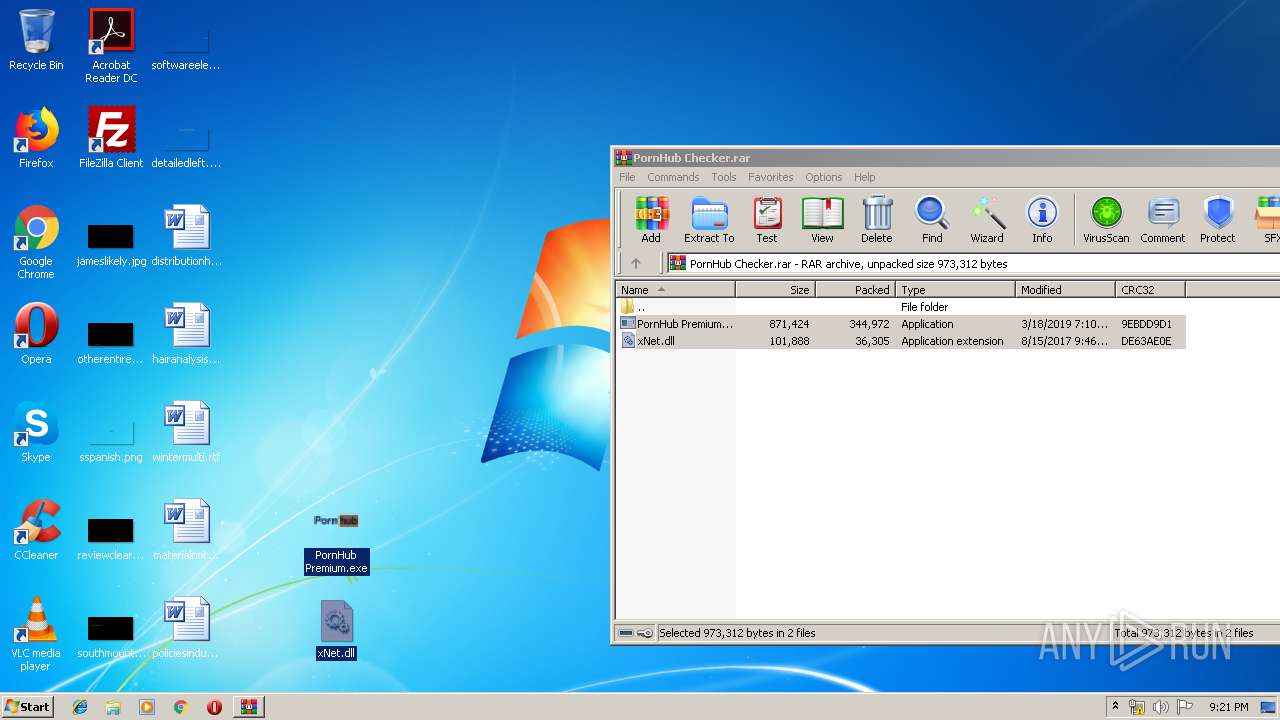Image resolution: width=1280 pixels, height=720 pixels.
Task: Click the Comment toolbar icon
Action: click(x=1163, y=219)
